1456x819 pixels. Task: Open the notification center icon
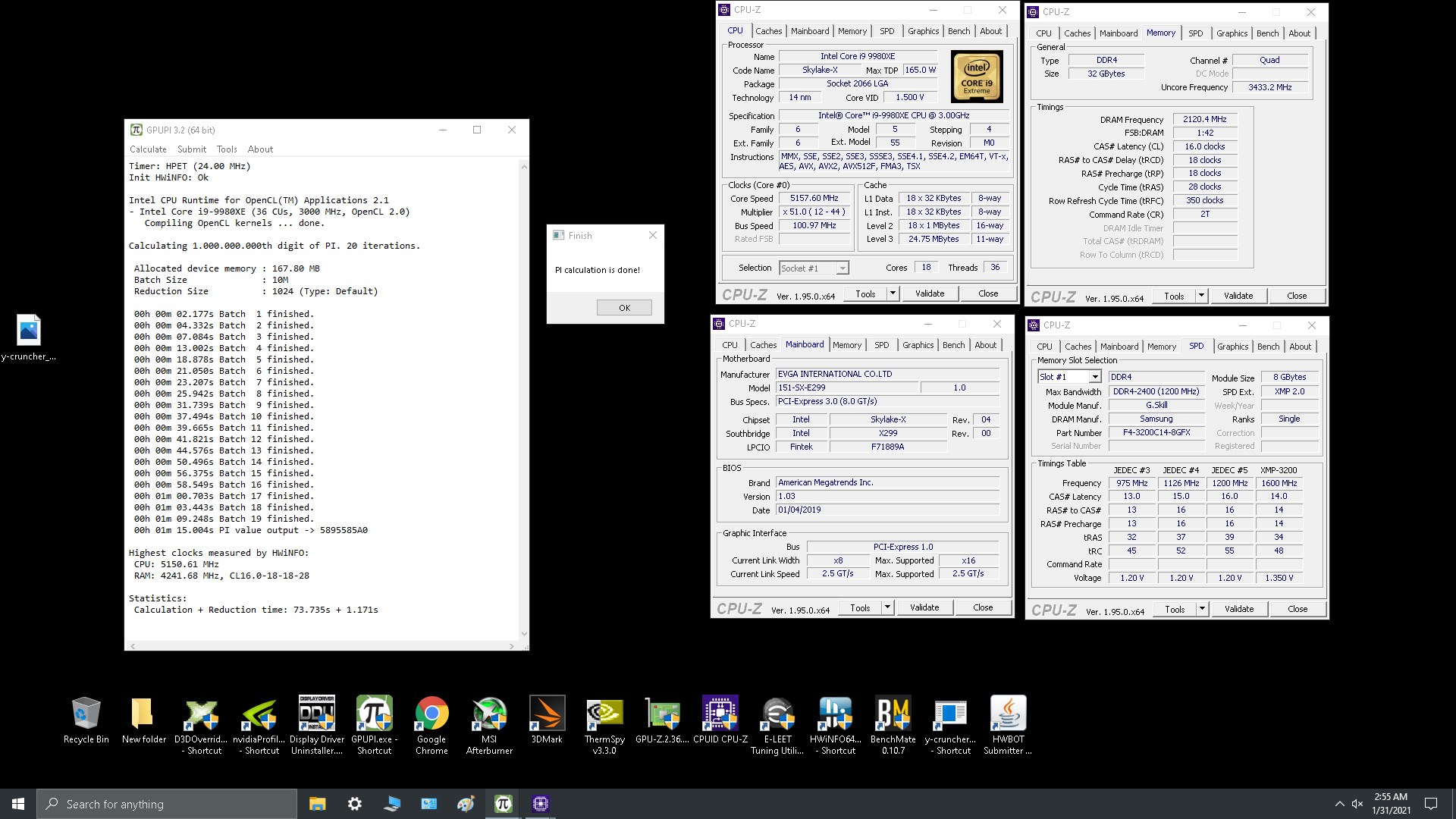pyautogui.click(x=1431, y=804)
